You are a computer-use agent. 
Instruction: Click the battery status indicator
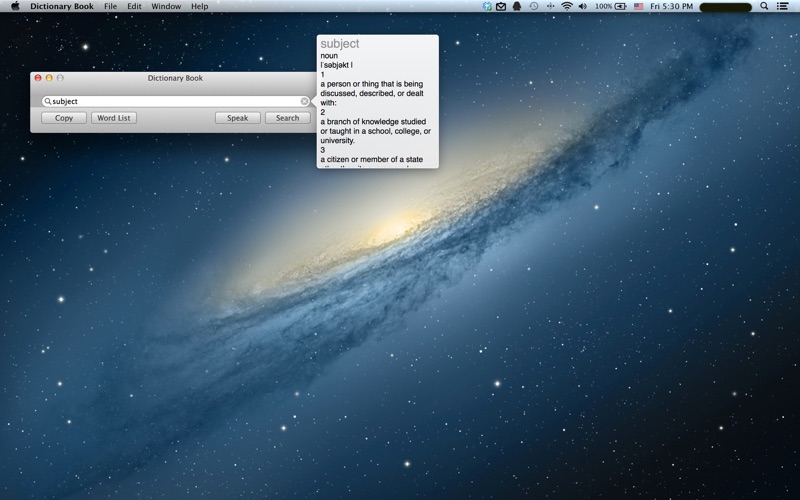pyautogui.click(x=620, y=6)
